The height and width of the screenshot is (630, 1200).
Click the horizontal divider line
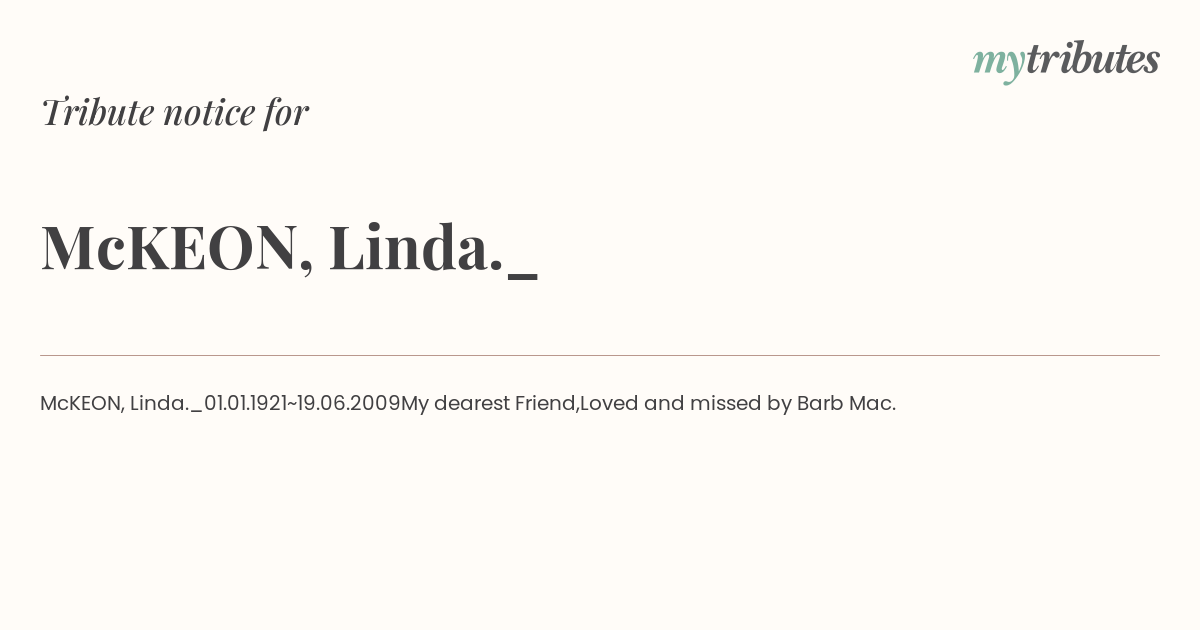600,355
